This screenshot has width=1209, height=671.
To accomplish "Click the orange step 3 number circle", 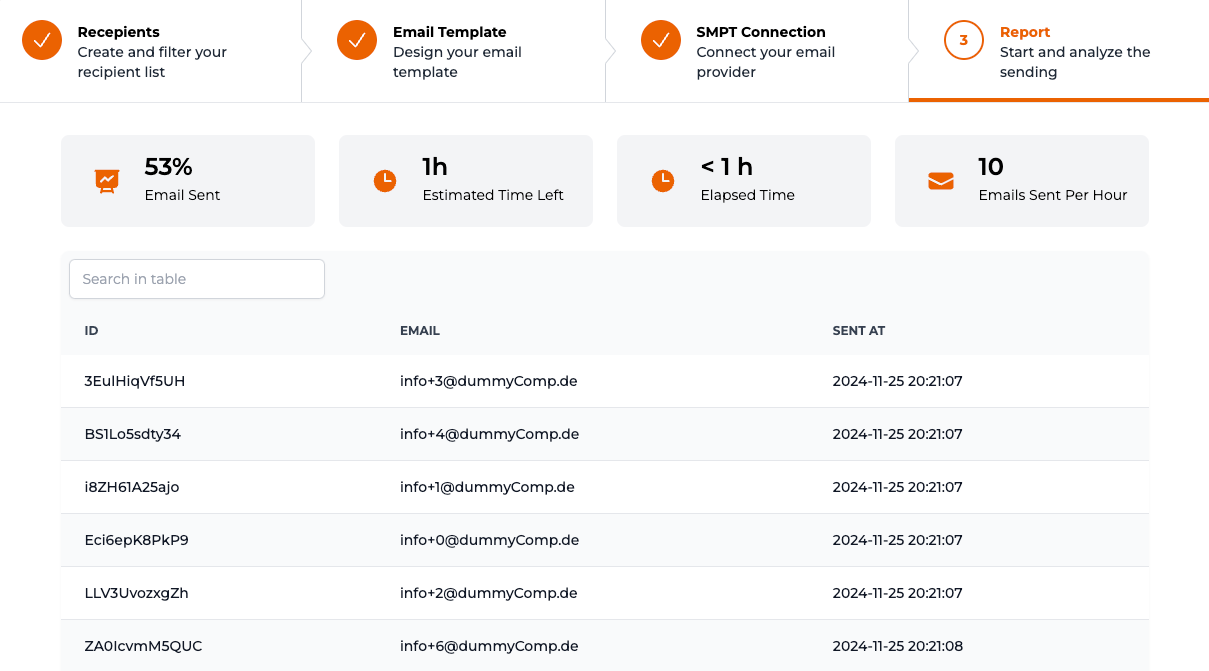I will tap(963, 40).
